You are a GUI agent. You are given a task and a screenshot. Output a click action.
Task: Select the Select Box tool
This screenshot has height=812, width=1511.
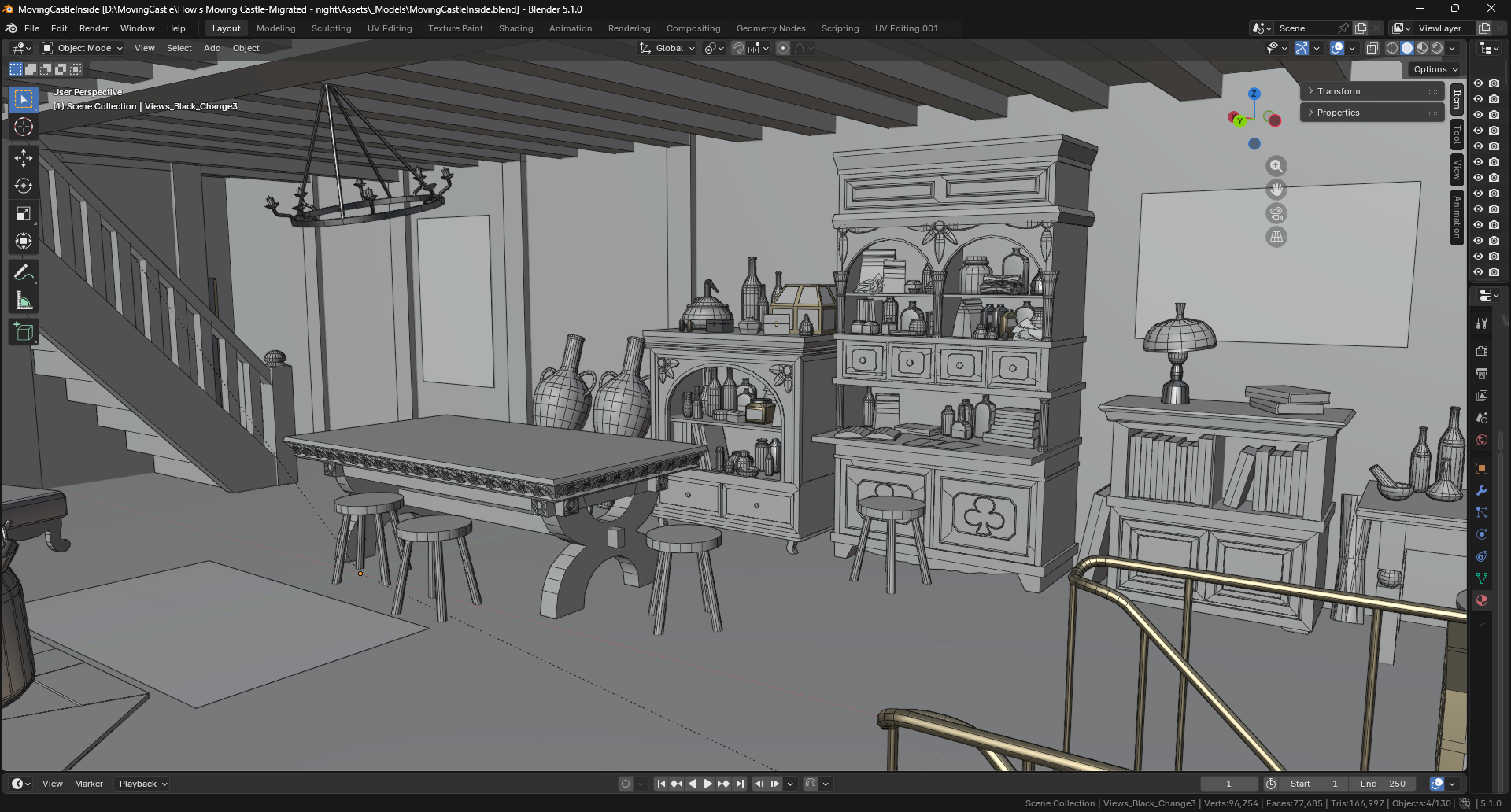[24, 99]
